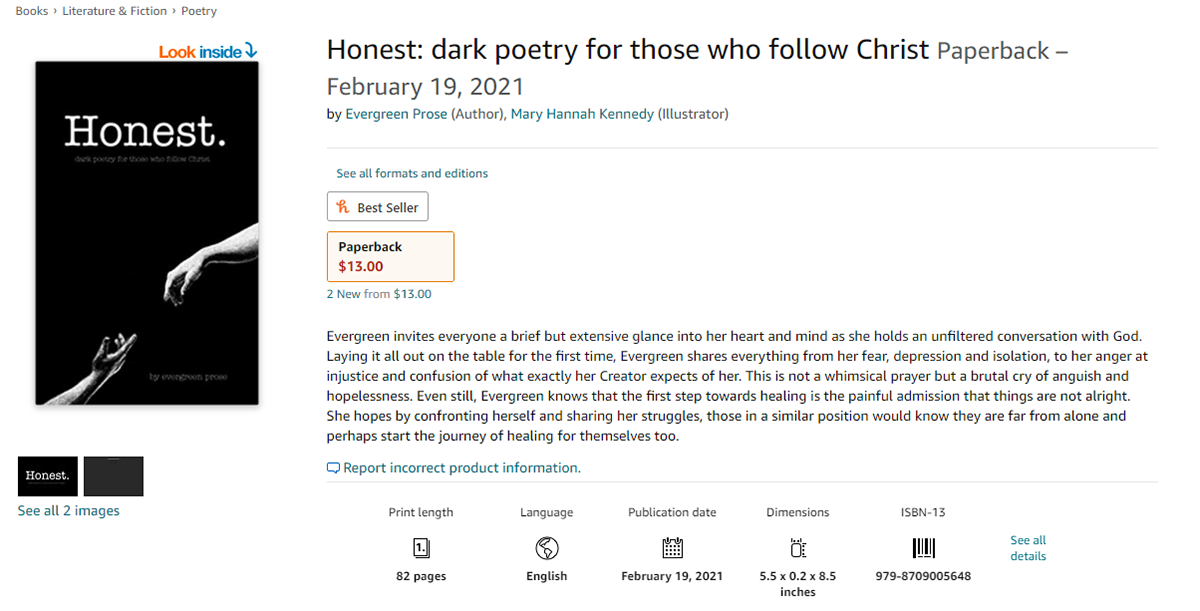Click the ISBN-13 barcode icon

(x=923, y=548)
